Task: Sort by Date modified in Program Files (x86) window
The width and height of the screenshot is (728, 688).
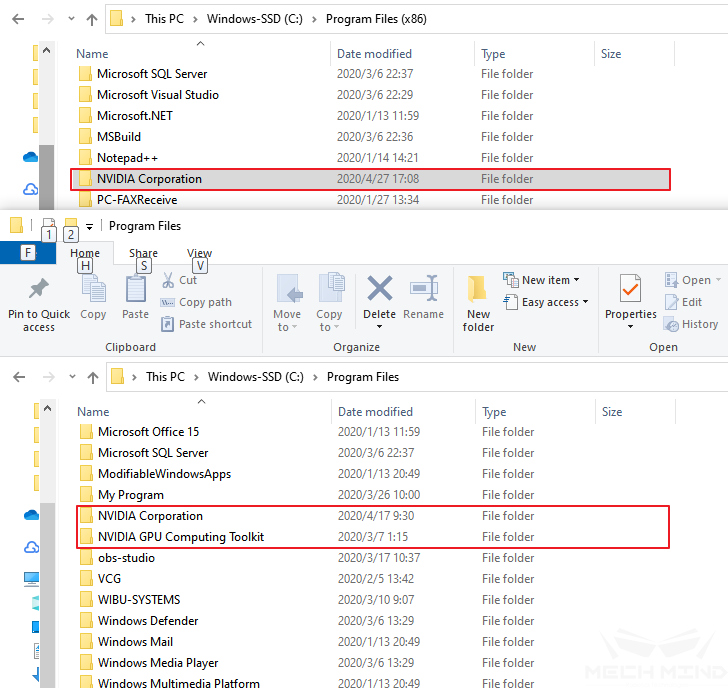Action: tap(374, 54)
